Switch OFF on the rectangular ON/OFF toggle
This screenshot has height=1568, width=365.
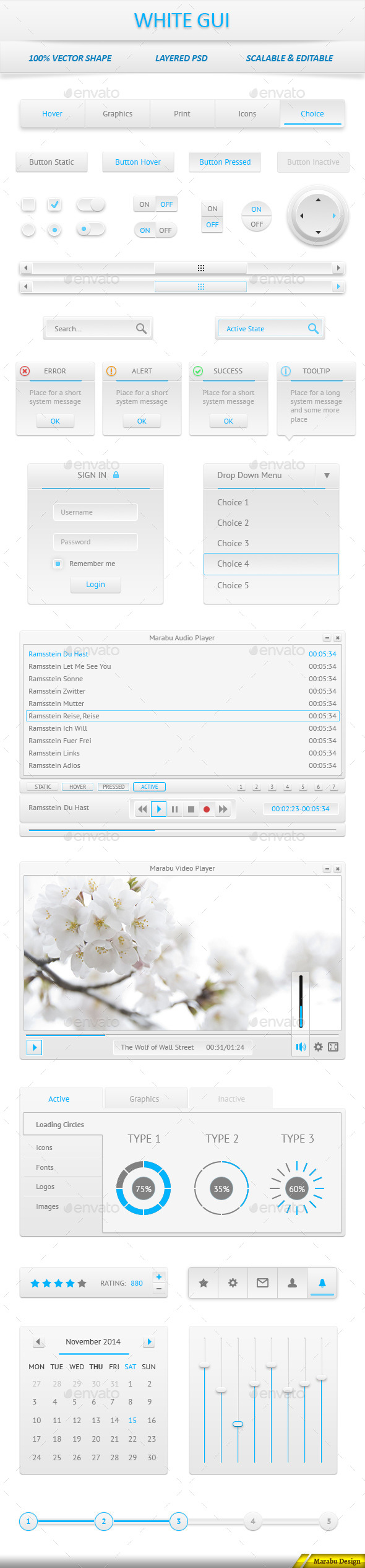click(166, 204)
